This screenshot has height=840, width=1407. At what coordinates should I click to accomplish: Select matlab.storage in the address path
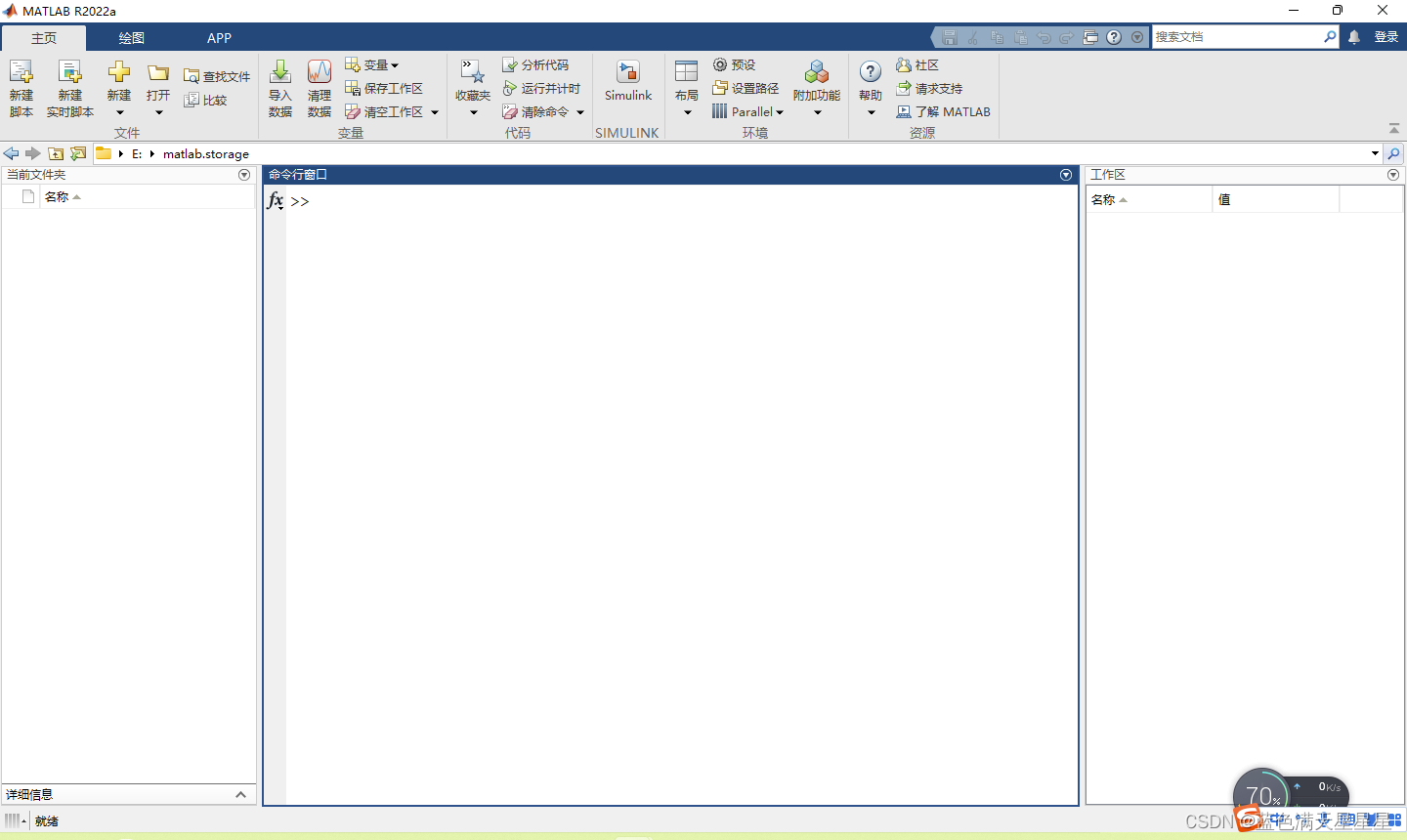pos(206,153)
